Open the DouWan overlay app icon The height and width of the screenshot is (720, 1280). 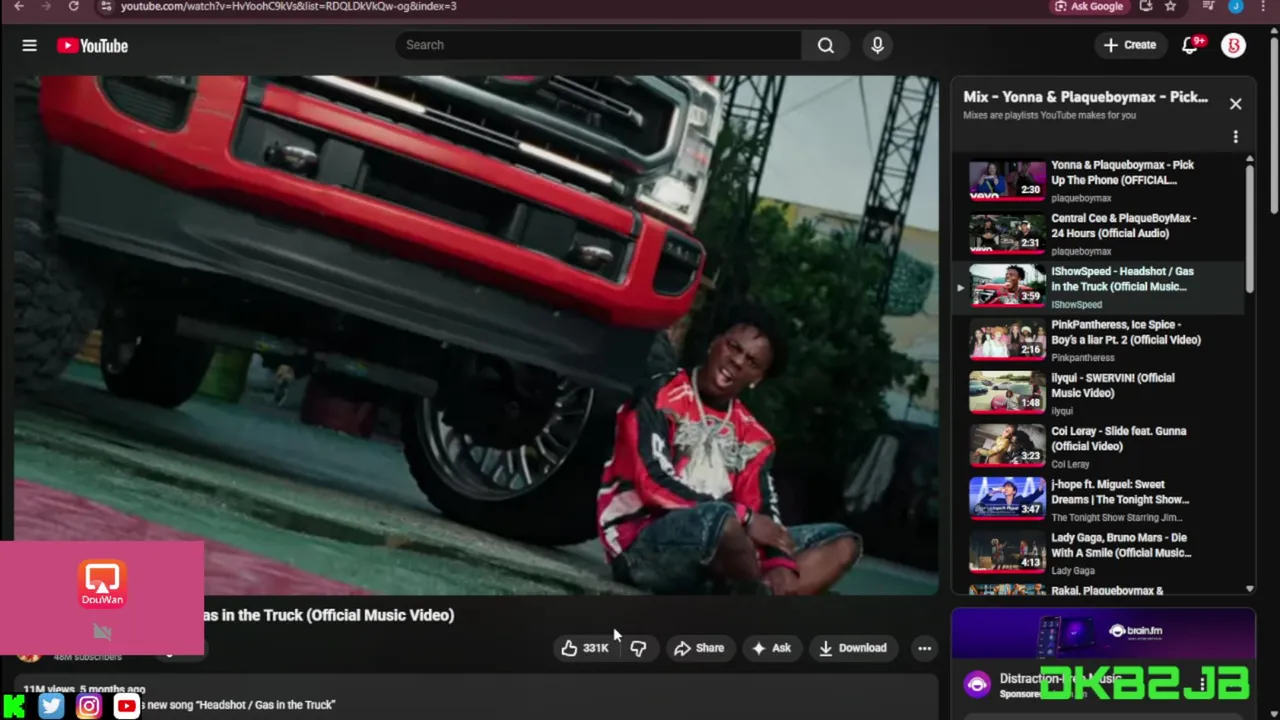pyautogui.click(x=102, y=584)
